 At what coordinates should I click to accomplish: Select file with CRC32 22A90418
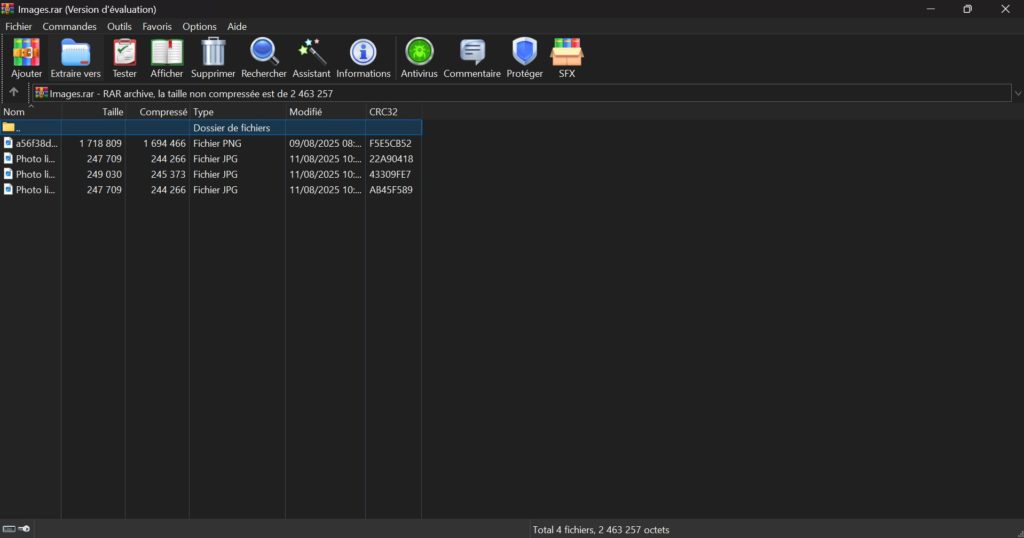(x=211, y=159)
